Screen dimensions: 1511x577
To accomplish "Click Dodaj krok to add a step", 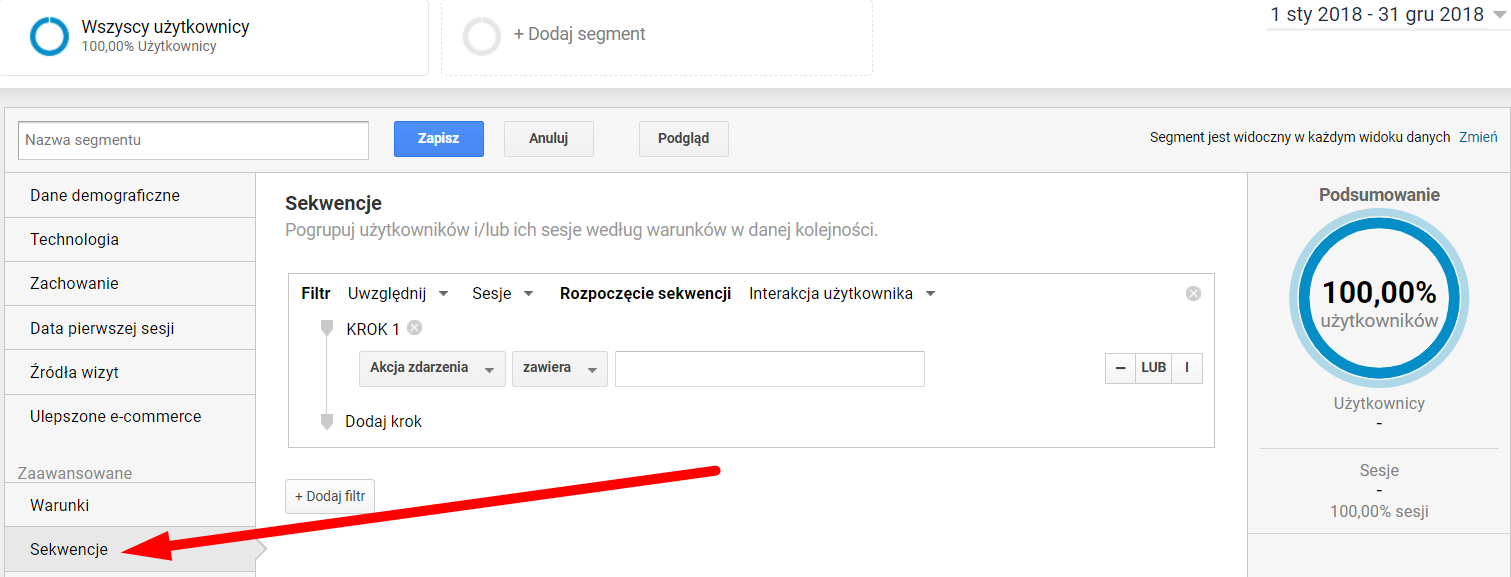I will pyautogui.click(x=383, y=422).
